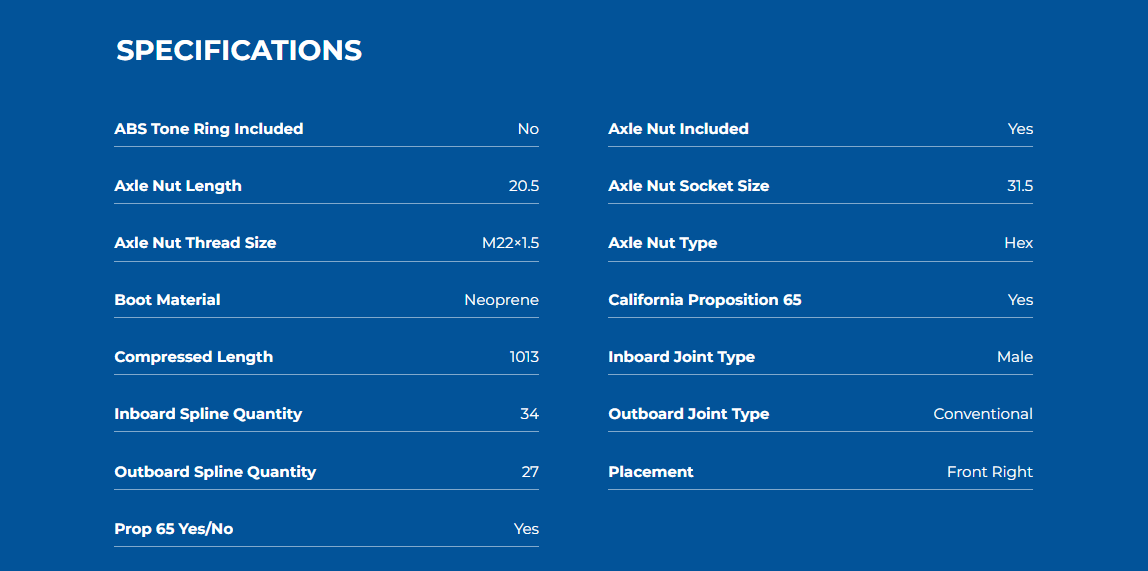The height and width of the screenshot is (571, 1148).
Task: Select the M22×1.5 thread size value
Action: click(x=510, y=243)
